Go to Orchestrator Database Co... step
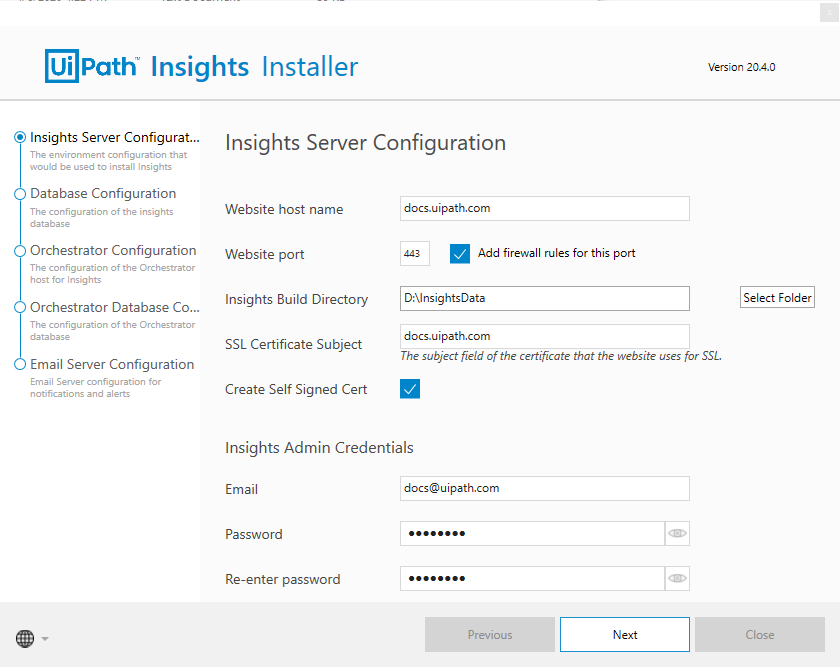The image size is (840, 667). [x=115, y=308]
